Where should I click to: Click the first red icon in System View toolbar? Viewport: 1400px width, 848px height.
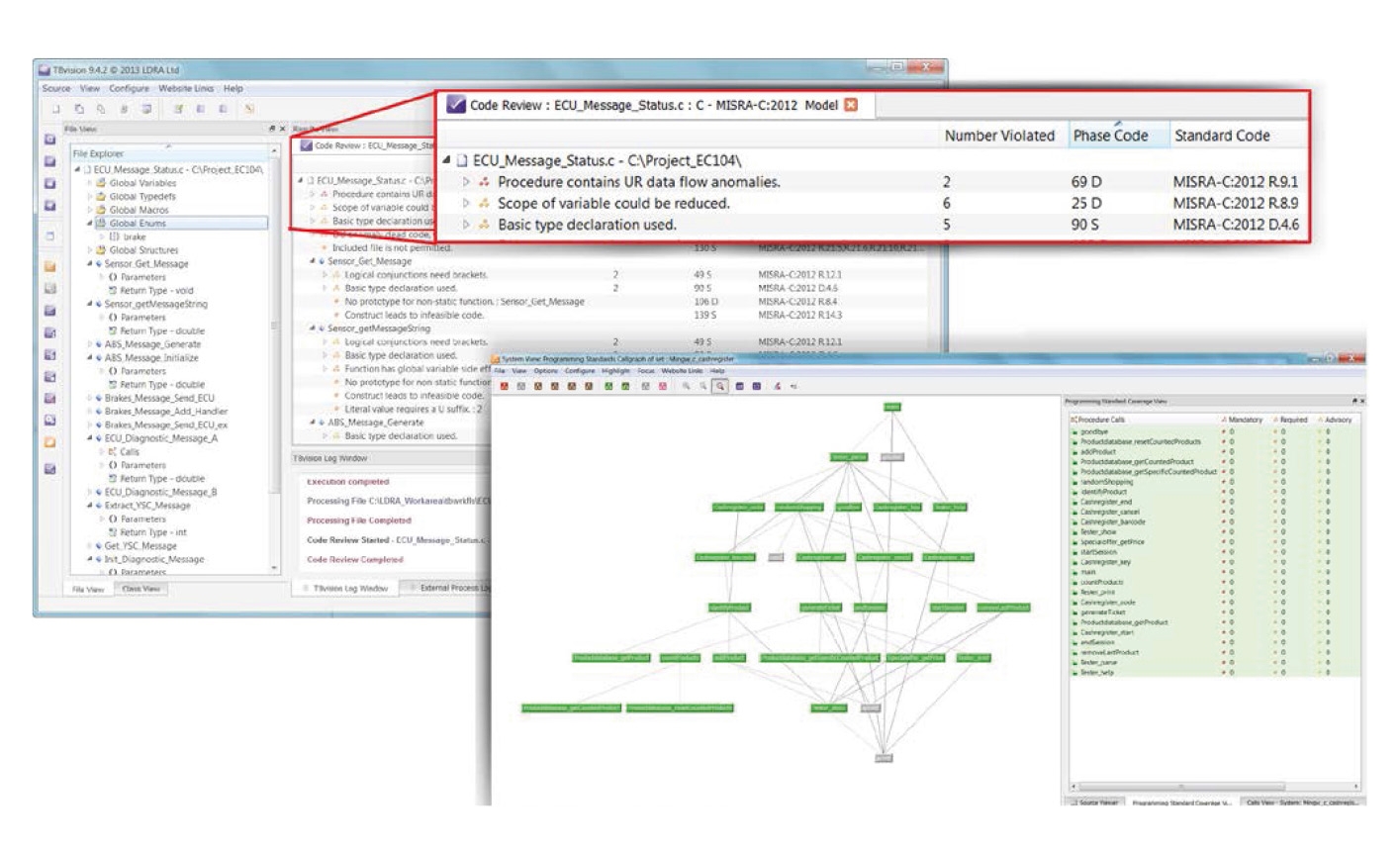click(505, 387)
